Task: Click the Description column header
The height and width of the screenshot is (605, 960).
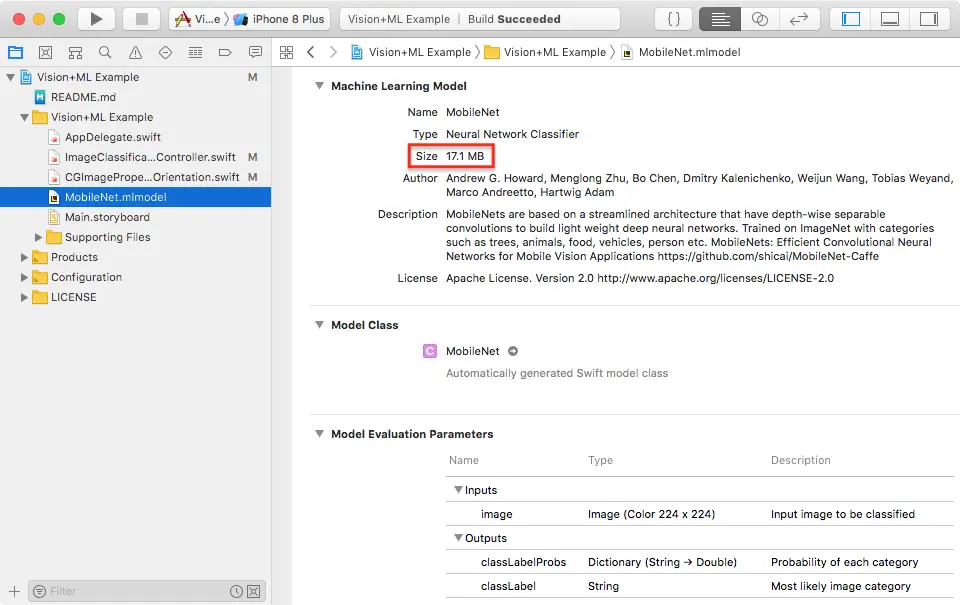Action: pos(800,460)
